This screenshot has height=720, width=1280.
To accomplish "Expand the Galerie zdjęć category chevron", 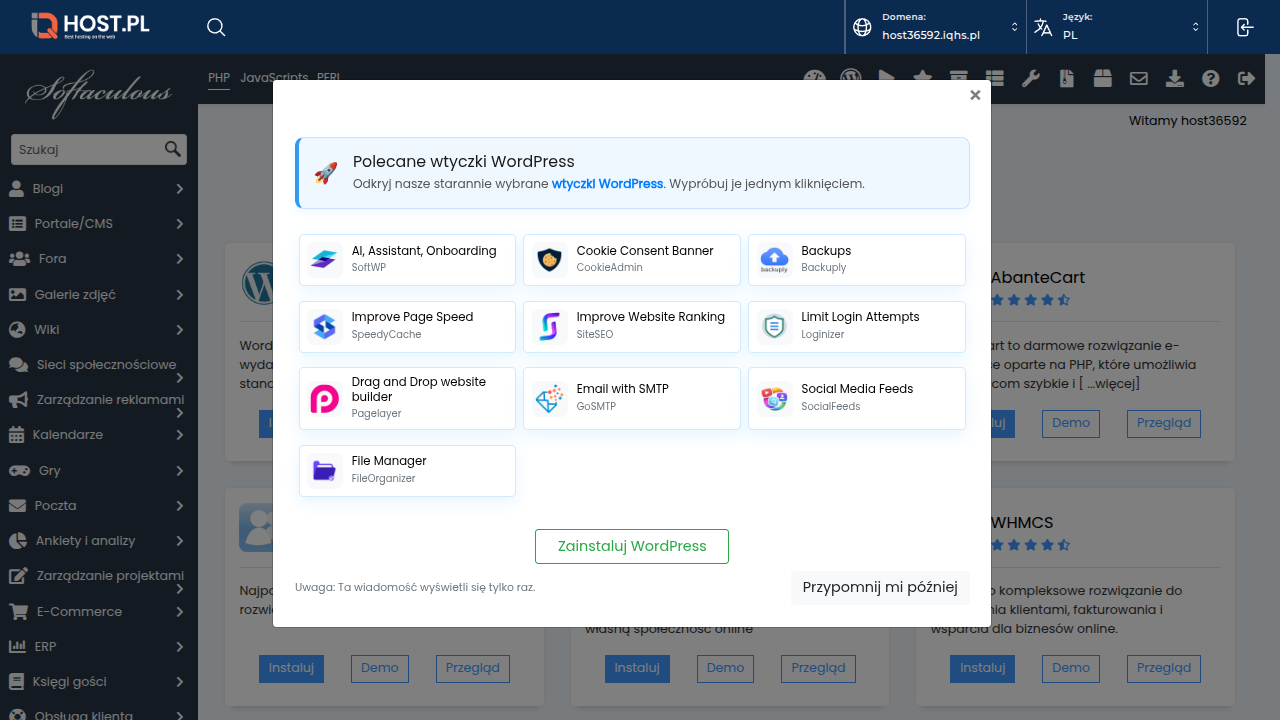I will (180, 295).
